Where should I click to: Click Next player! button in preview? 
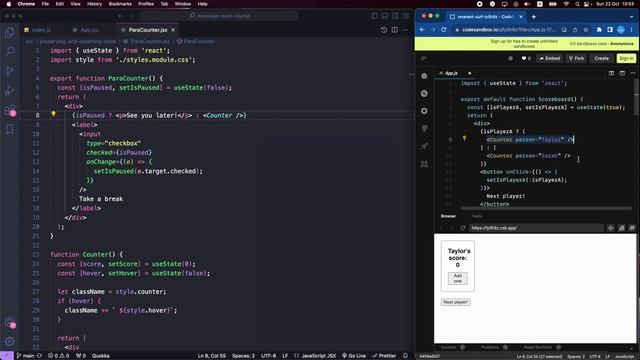click(456, 302)
